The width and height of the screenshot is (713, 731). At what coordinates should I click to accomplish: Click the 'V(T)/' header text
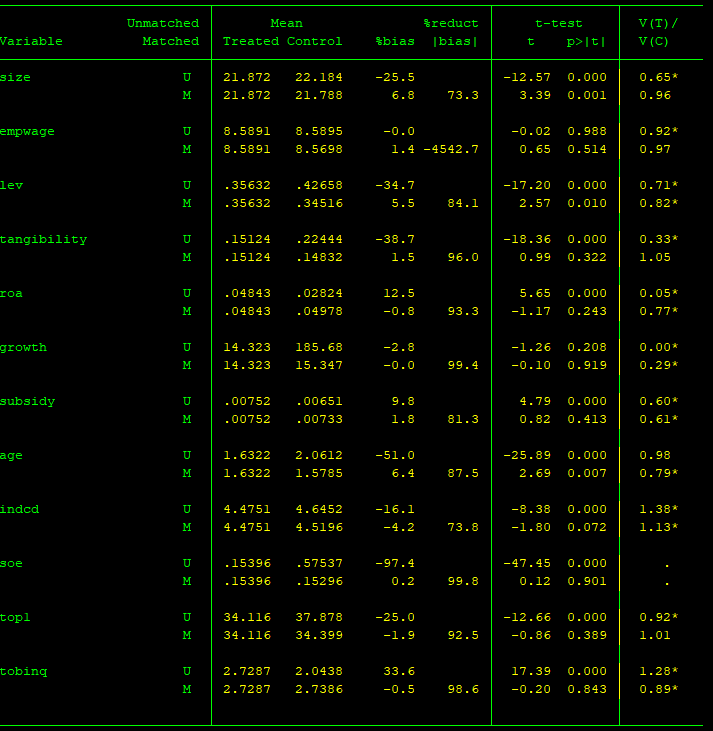point(658,23)
